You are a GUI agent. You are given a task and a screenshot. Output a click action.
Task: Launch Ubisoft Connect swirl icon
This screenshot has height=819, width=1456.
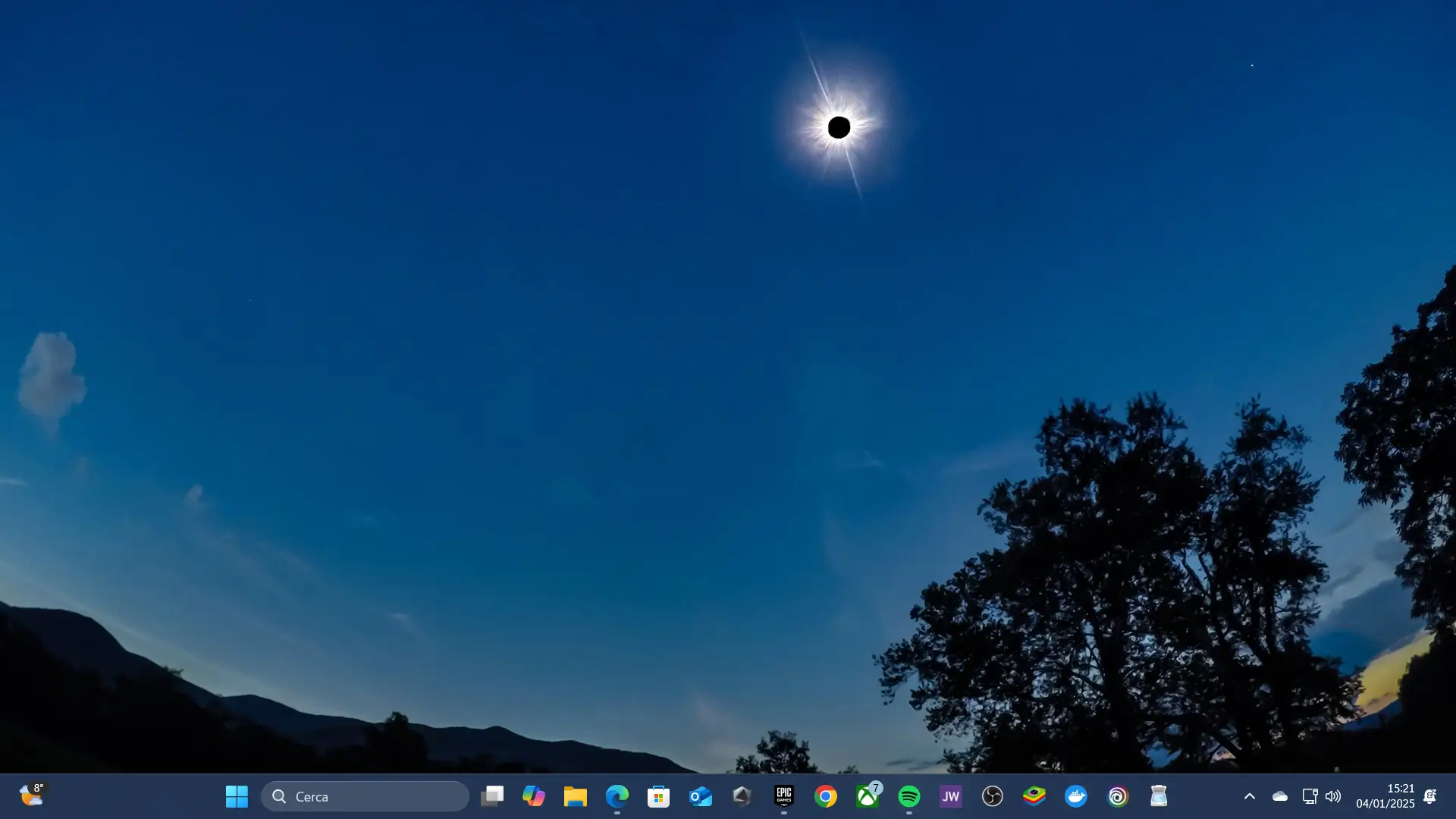click(1118, 796)
